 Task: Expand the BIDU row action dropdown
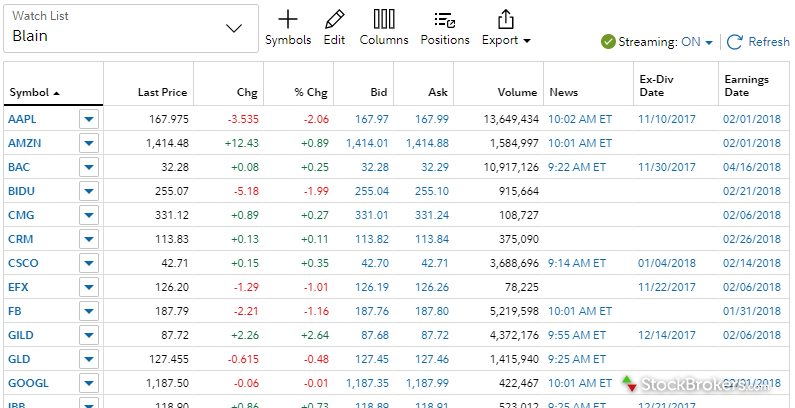pos(89,192)
